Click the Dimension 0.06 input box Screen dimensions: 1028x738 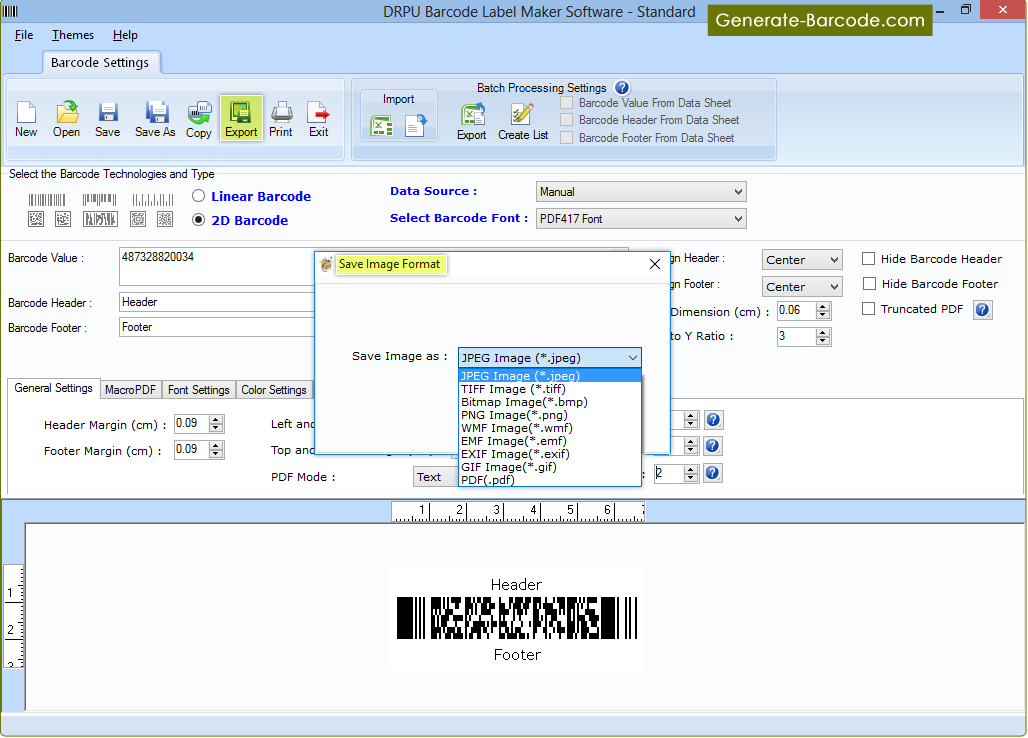click(796, 311)
